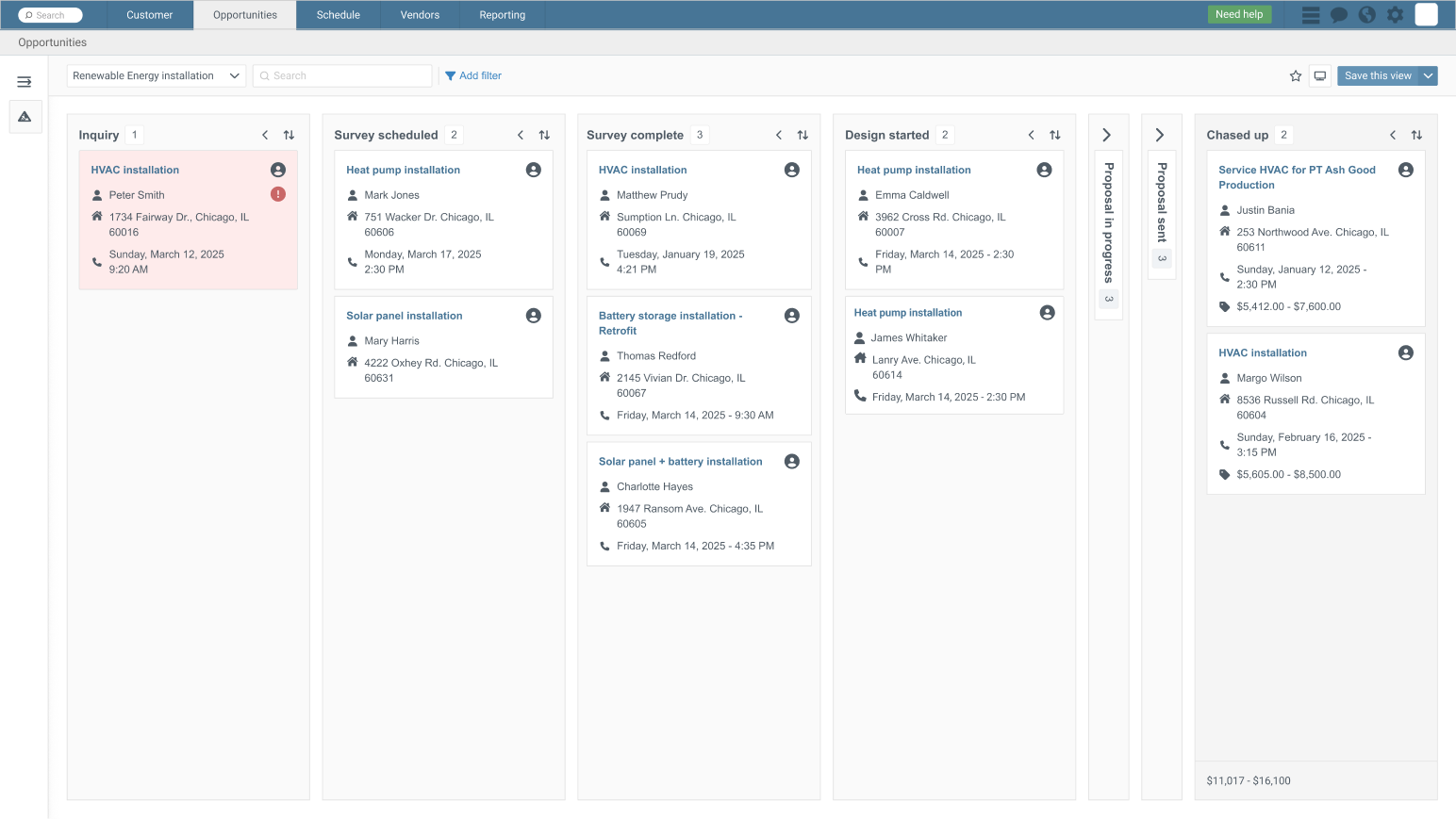Click the red alert icon on Peter Smith card
1456x819 pixels.
(278, 194)
